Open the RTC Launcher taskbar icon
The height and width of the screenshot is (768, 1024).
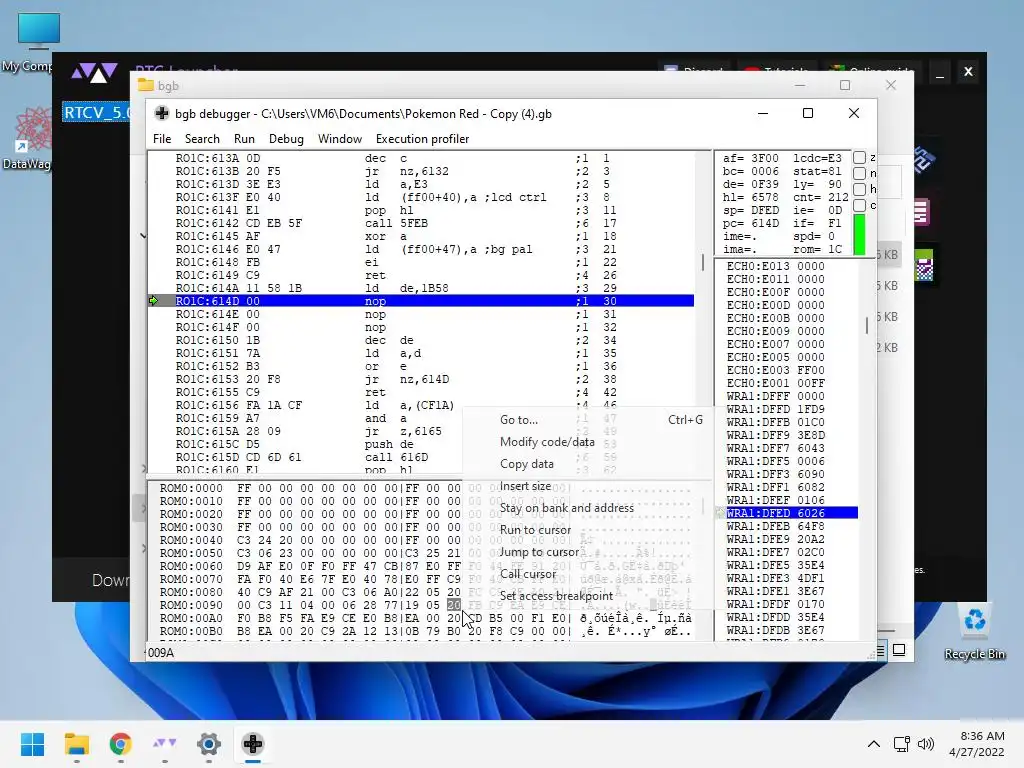[165, 744]
